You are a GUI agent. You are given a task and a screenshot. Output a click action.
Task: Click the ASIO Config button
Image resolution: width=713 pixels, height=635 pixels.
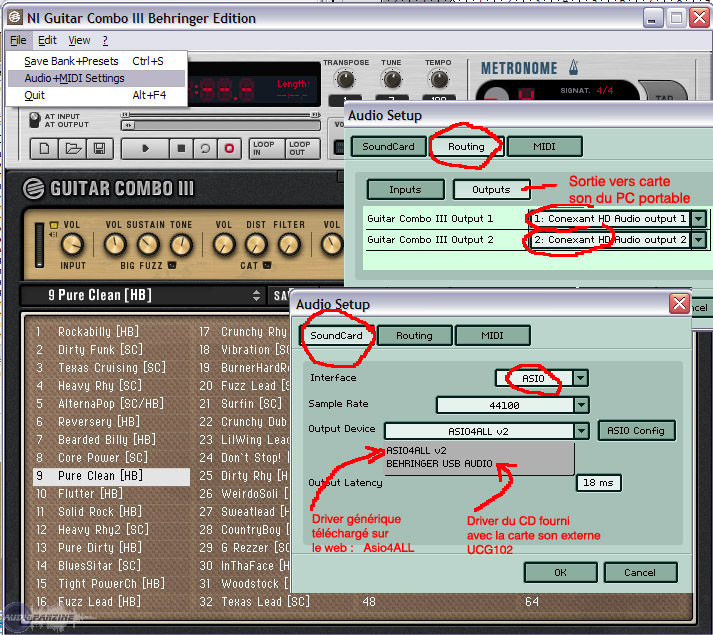point(636,430)
